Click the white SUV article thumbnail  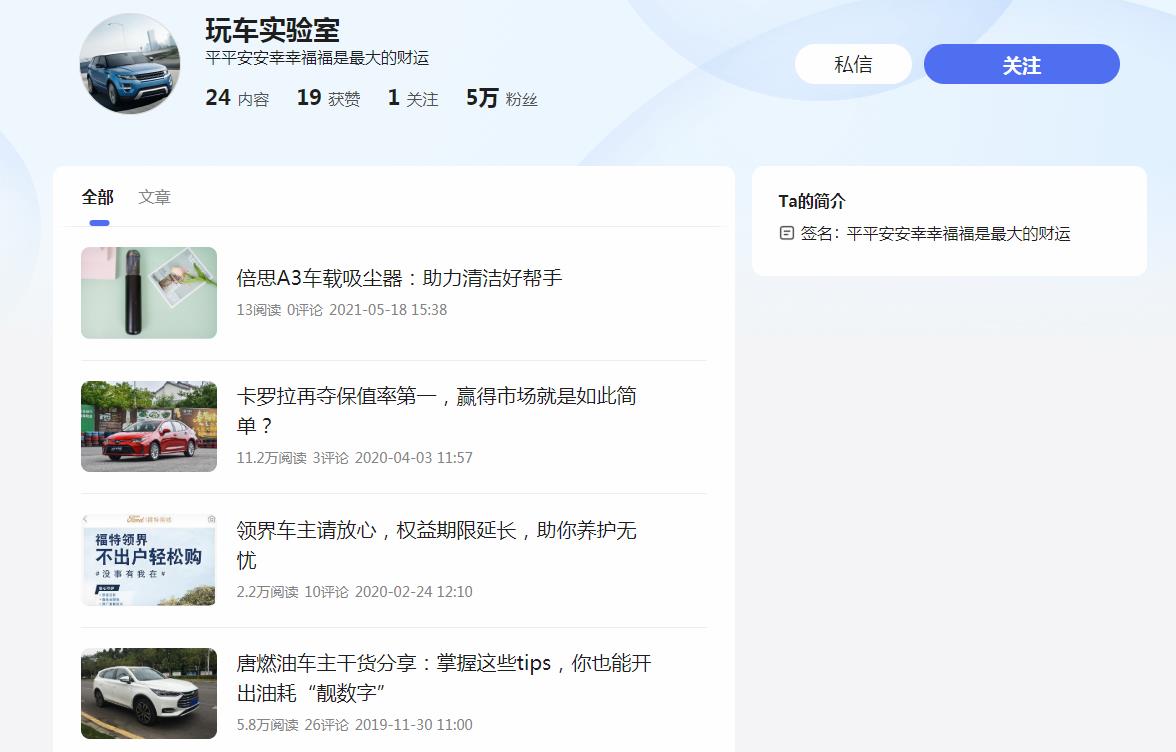tap(149, 694)
